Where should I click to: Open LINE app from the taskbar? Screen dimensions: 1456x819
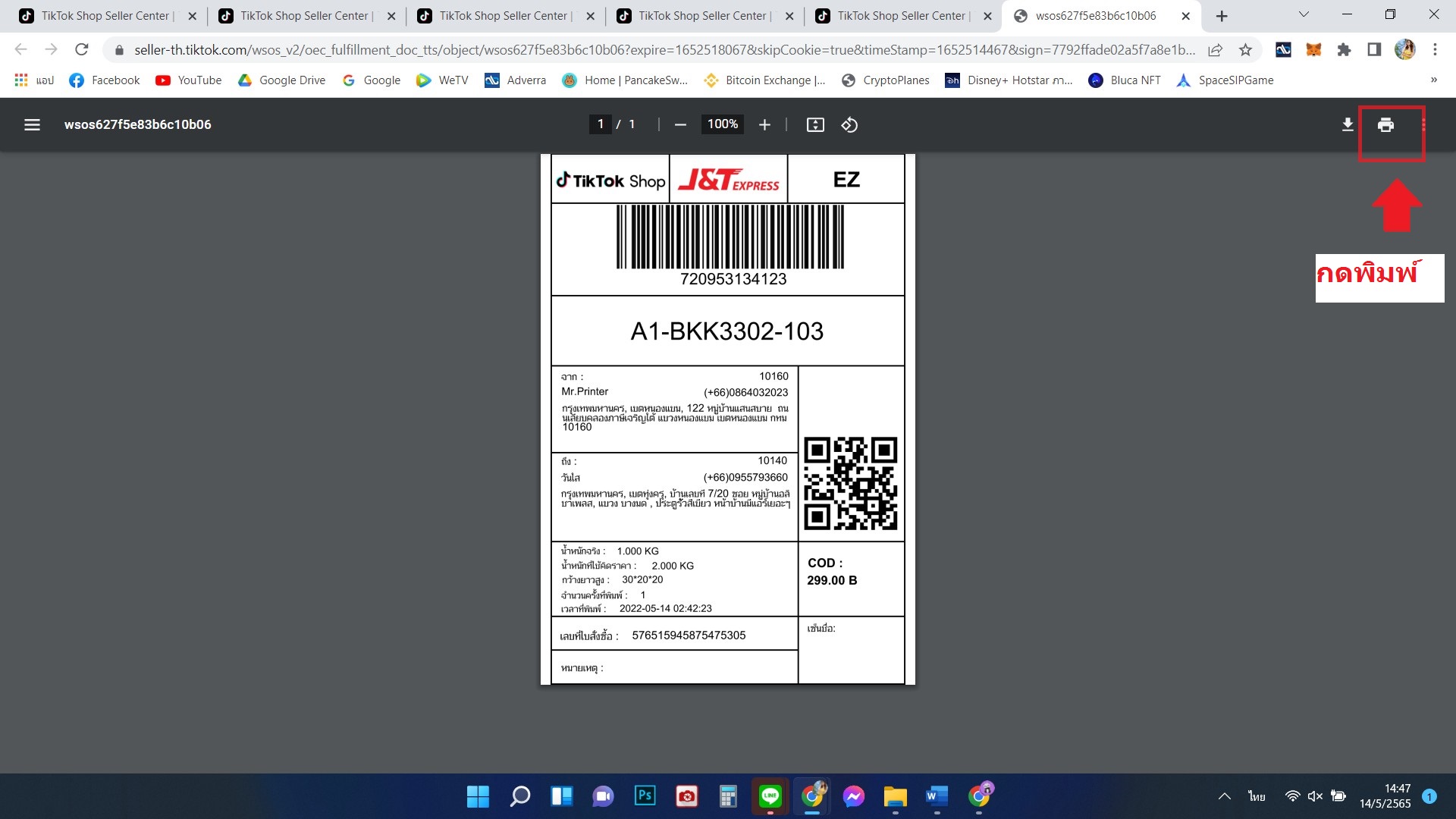click(770, 796)
